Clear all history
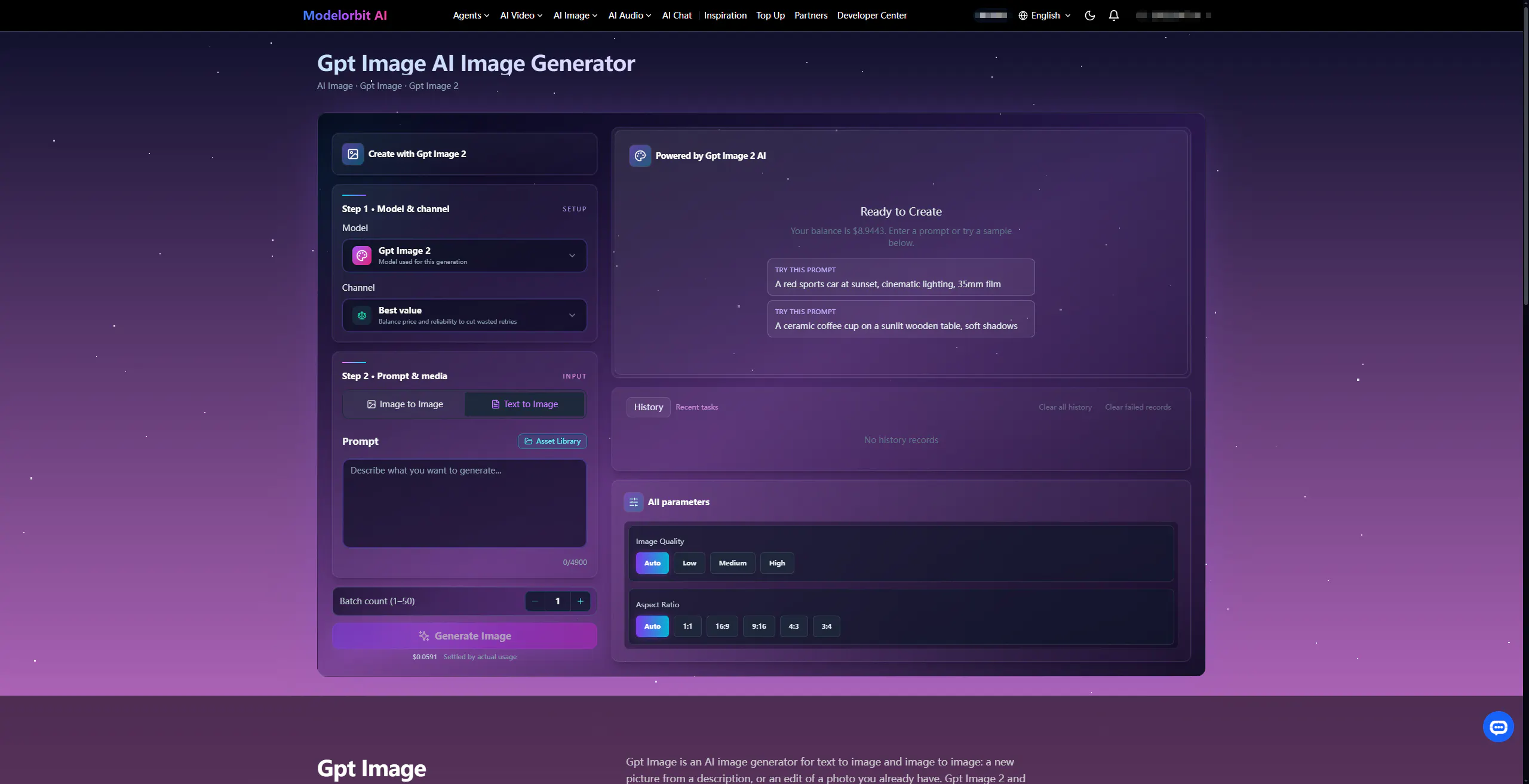1529x784 pixels. pos(1065,407)
